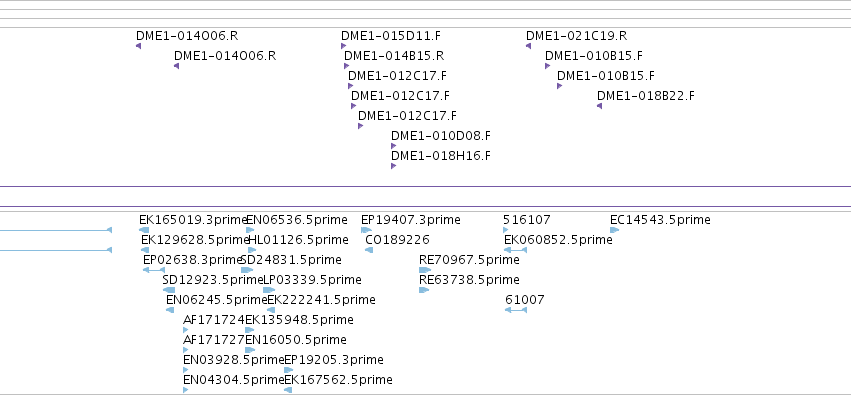Click the glyph under EN06536.5prime
The height and width of the screenshot is (395, 851).
click(x=250, y=230)
